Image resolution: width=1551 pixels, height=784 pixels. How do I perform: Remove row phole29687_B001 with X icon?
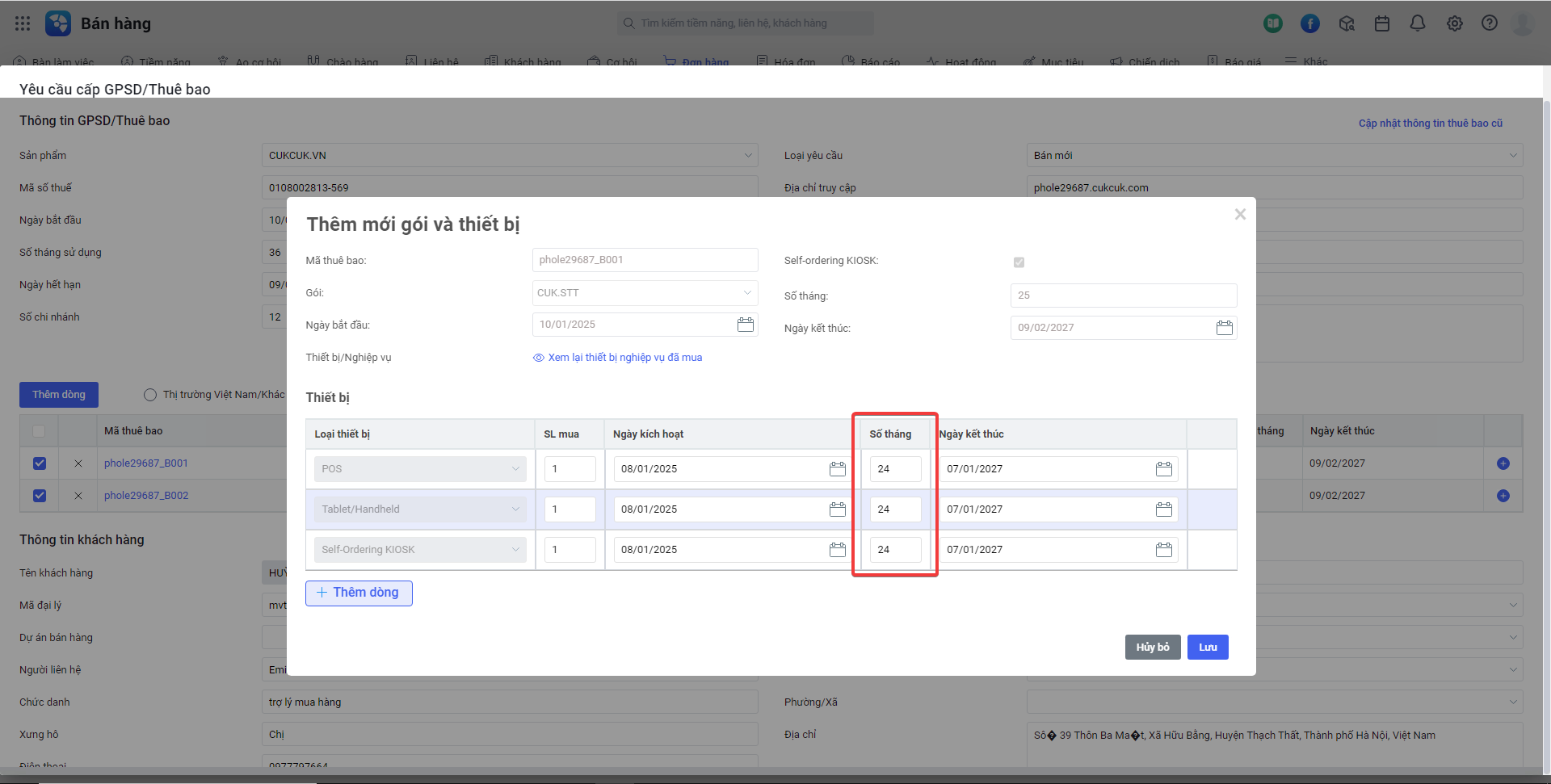[x=78, y=463]
